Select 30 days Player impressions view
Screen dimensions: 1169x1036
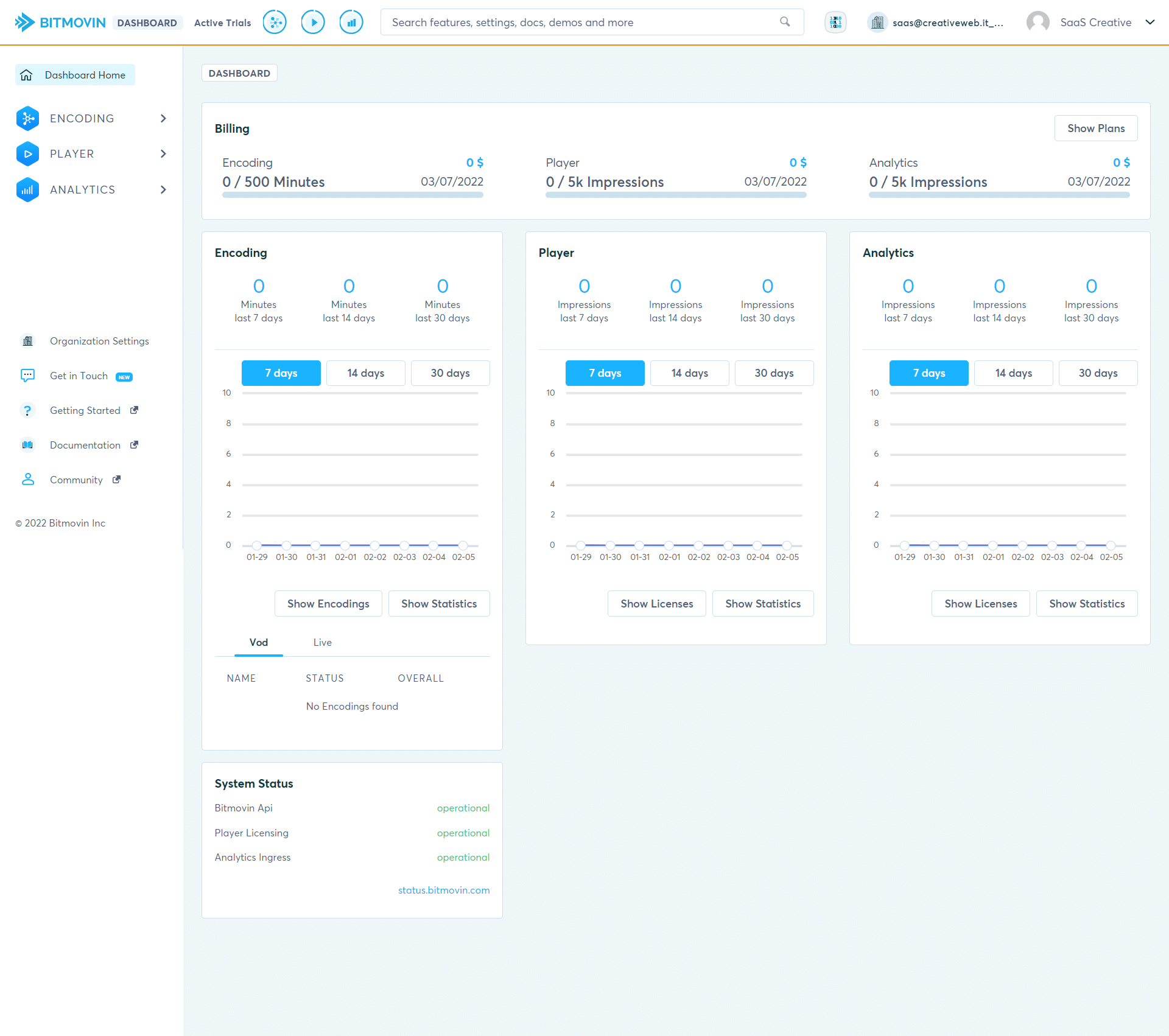point(772,372)
